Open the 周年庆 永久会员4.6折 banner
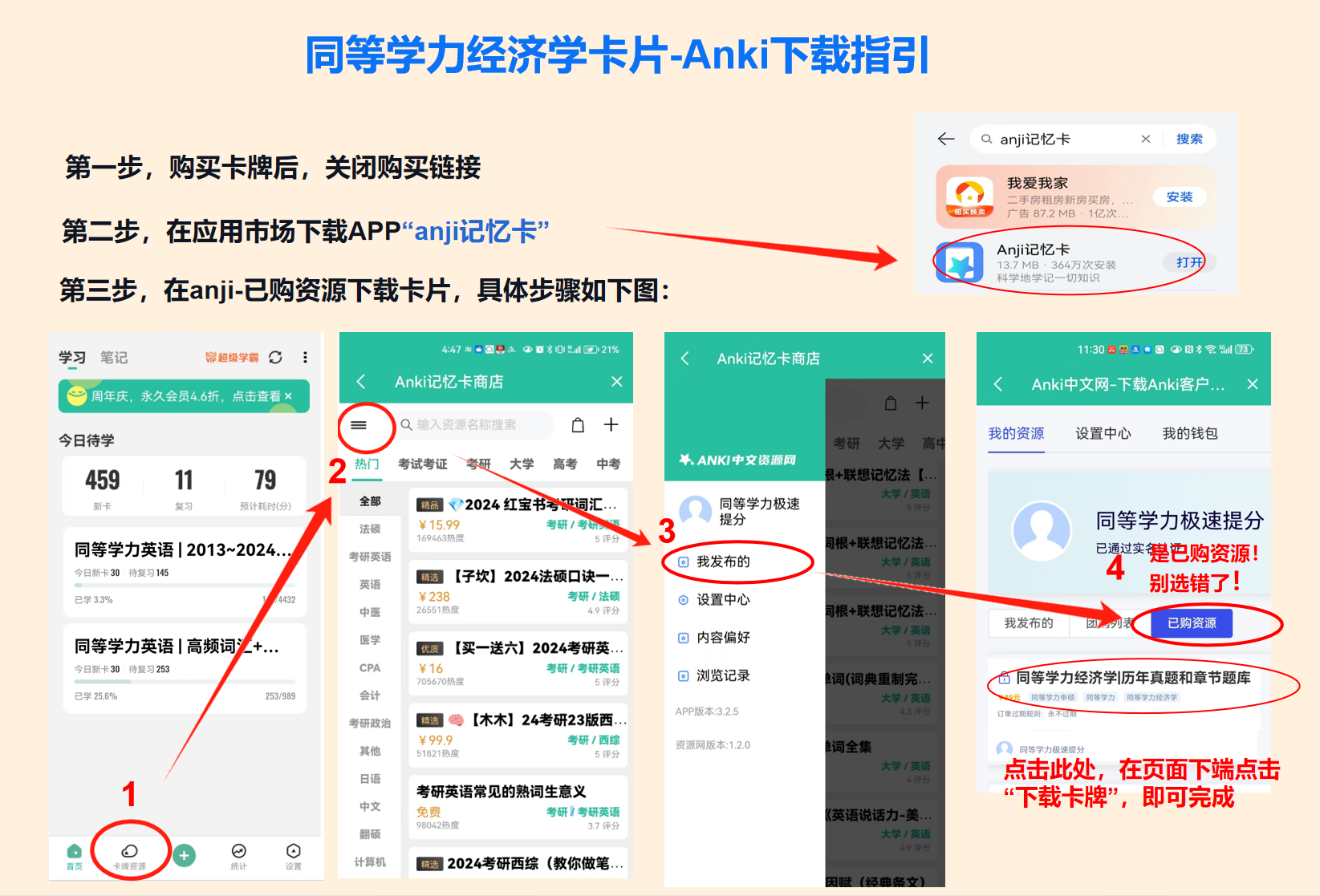This screenshot has width=1320, height=896. click(184, 396)
